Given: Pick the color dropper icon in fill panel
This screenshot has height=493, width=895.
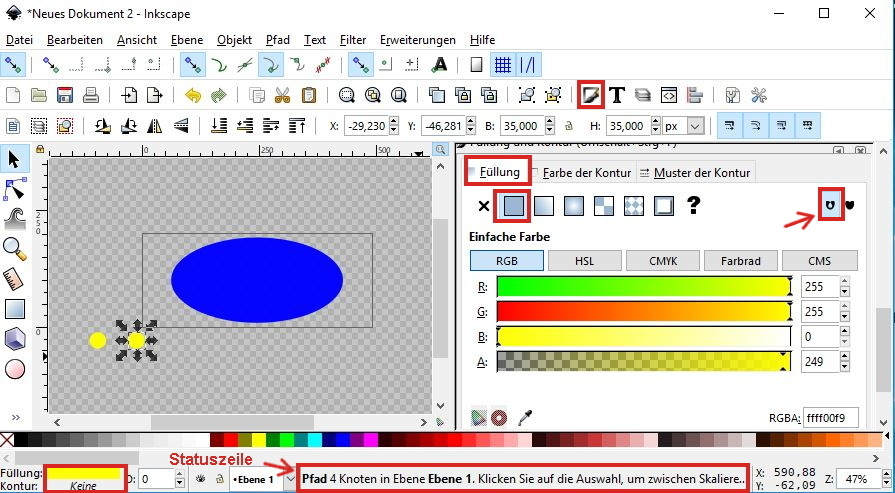Looking at the screenshot, I should pyautogui.click(x=521, y=417).
